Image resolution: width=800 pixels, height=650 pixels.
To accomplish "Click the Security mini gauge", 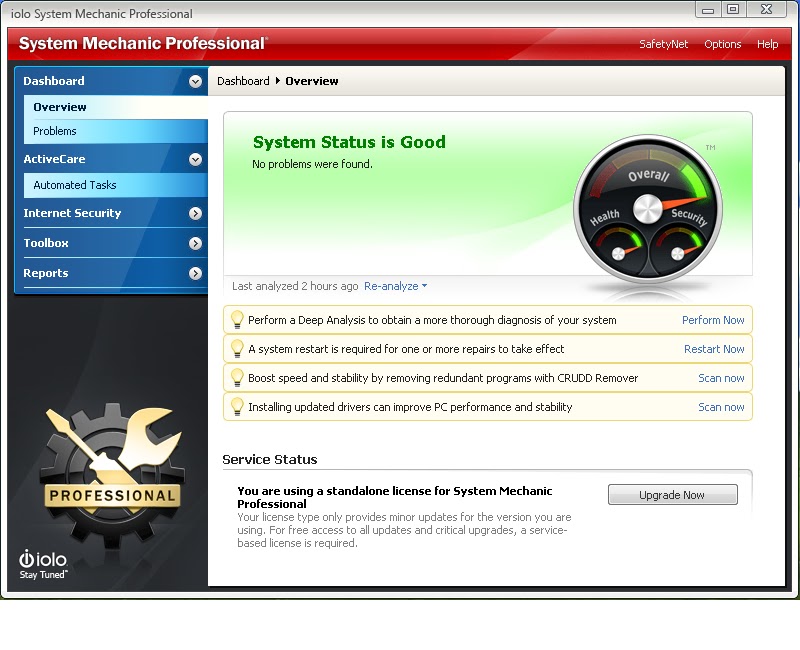I will [678, 249].
